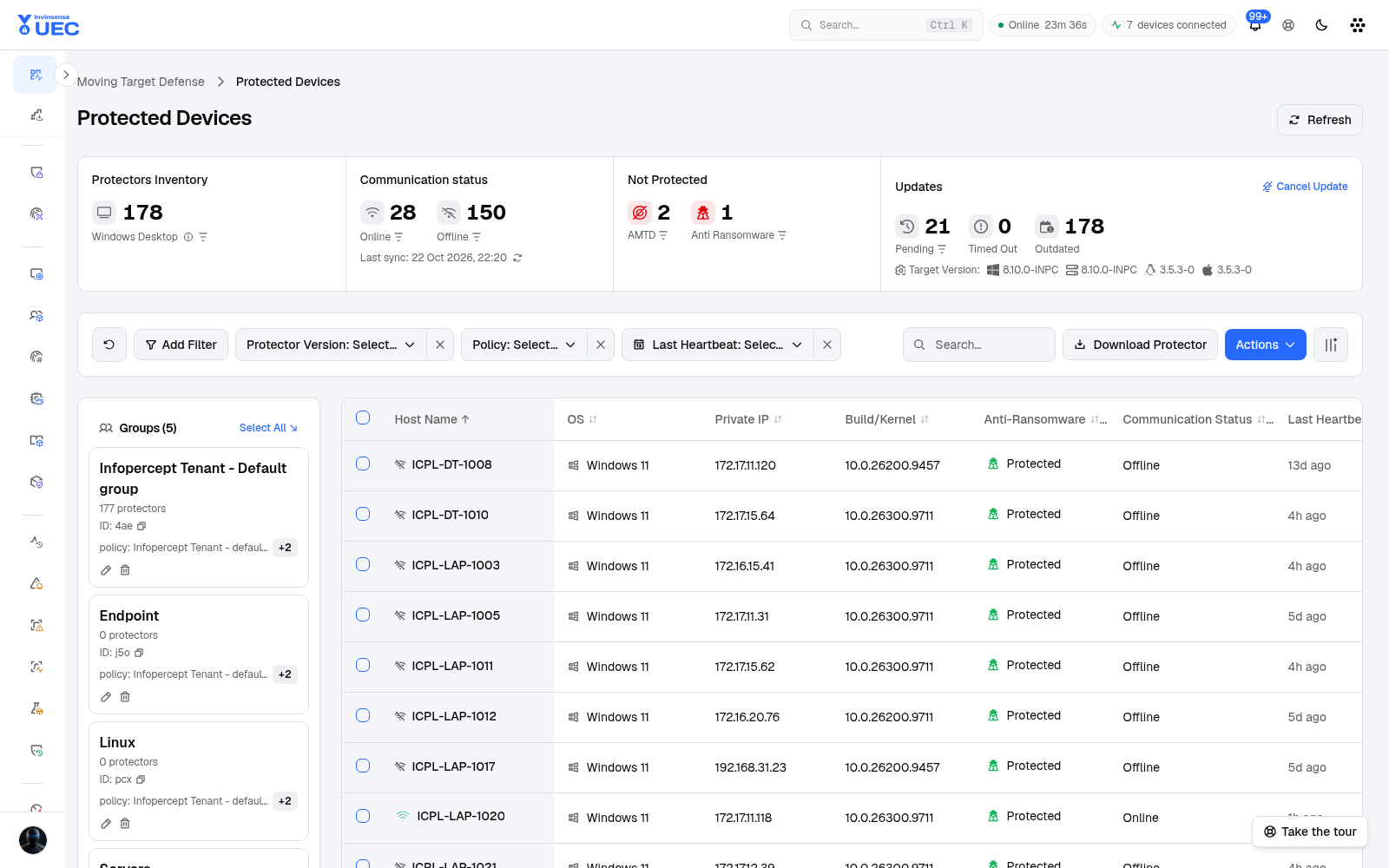Delete the Linux group trash icon

coord(125,824)
